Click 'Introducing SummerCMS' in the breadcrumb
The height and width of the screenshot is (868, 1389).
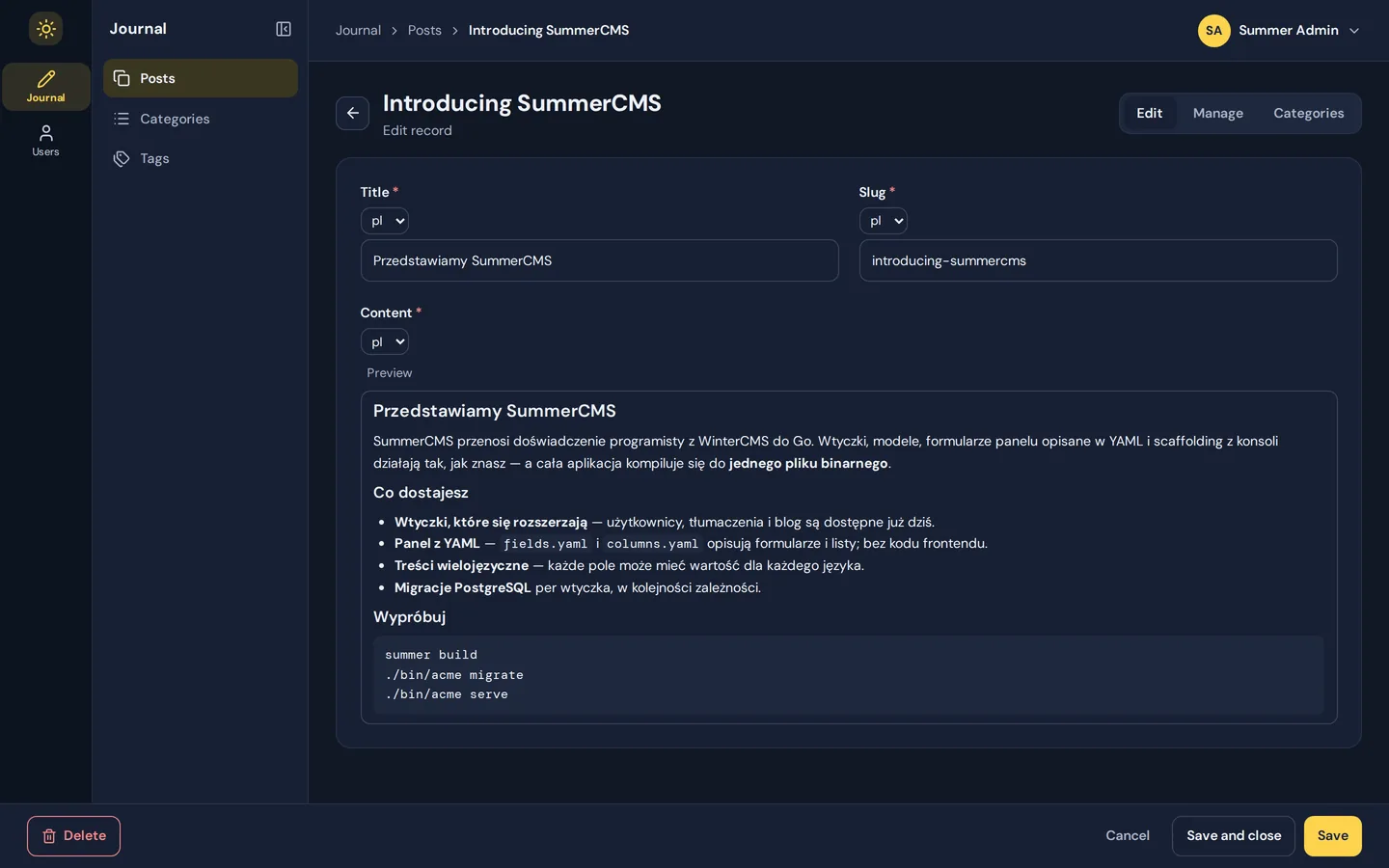(549, 30)
